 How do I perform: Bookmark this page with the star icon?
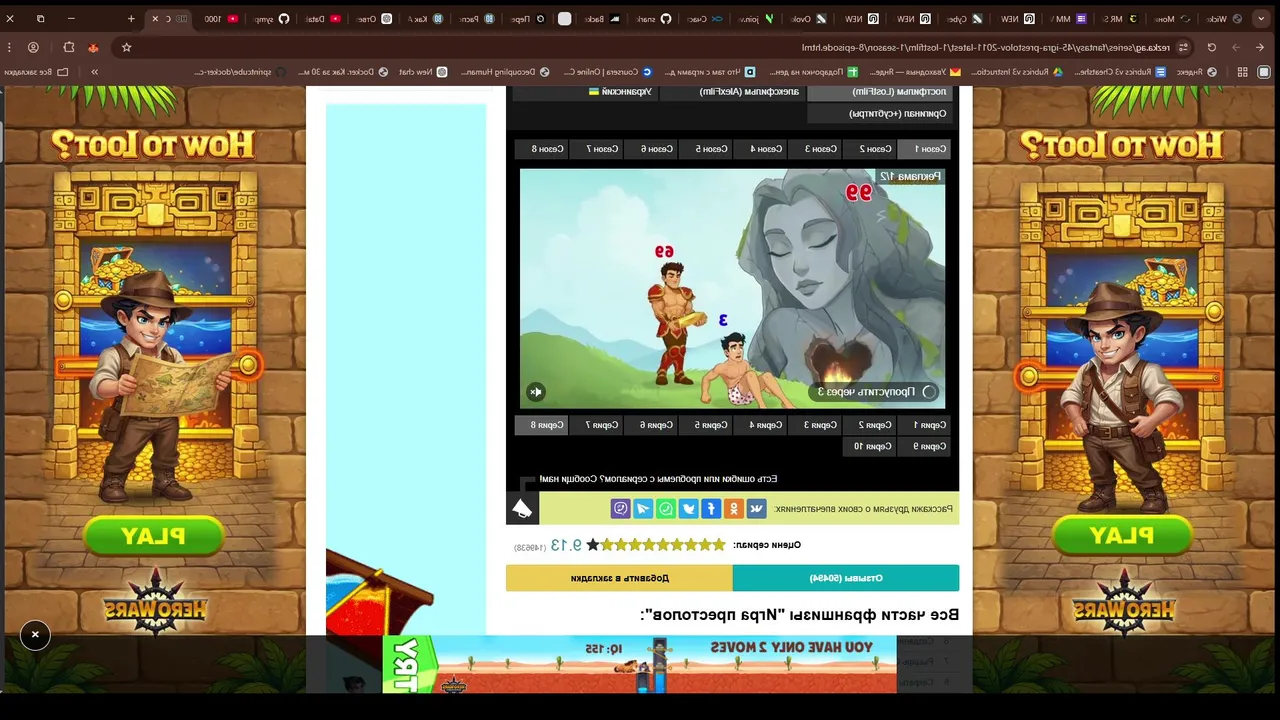click(126, 47)
